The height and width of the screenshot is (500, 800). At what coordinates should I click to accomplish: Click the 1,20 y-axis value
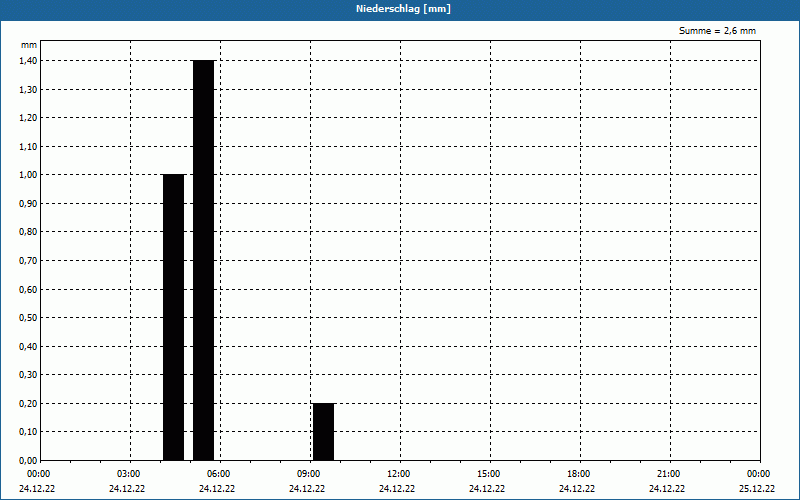[29, 118]
